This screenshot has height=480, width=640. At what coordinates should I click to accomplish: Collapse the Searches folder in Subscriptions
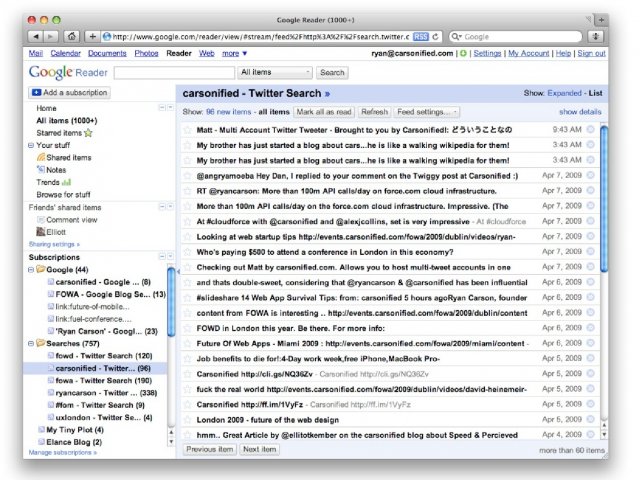pos(31,342)
